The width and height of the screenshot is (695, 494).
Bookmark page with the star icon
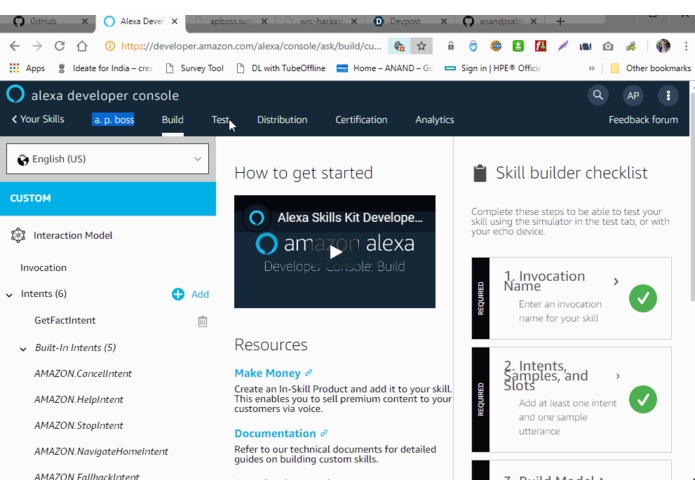(x=421, y=46)
